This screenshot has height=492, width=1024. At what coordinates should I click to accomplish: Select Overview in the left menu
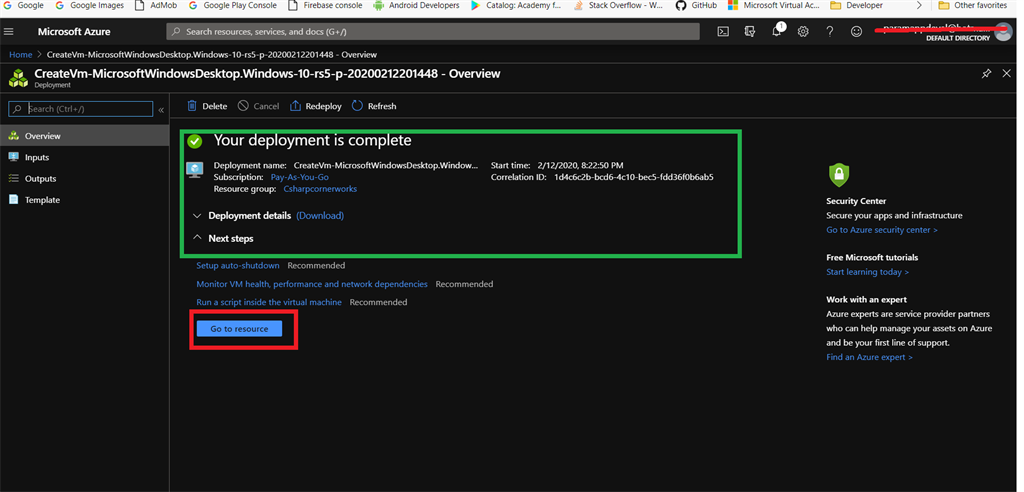pos(84,136)
